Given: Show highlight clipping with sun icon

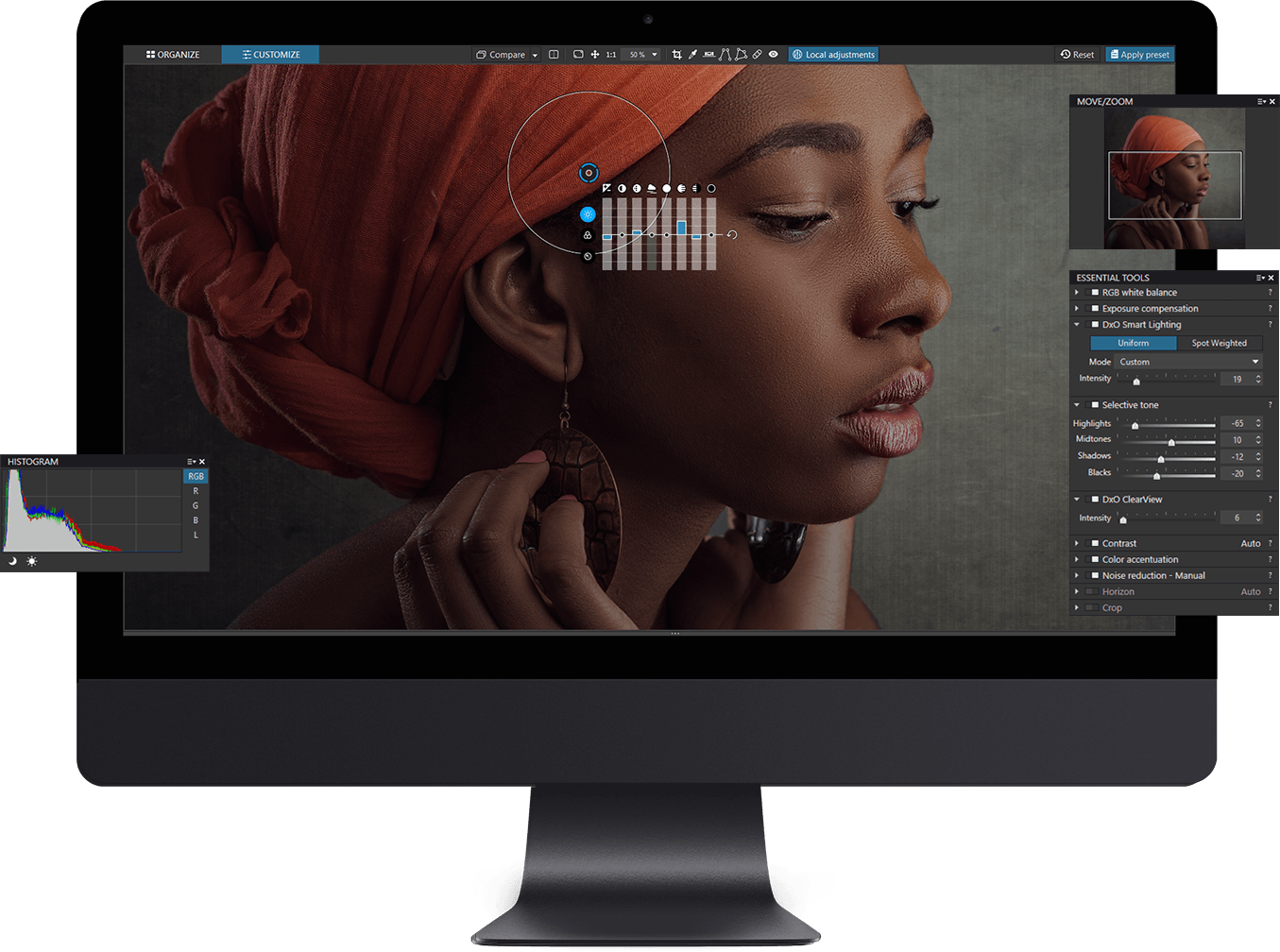Looking at the screenshot, I should (x=32, y=561).
